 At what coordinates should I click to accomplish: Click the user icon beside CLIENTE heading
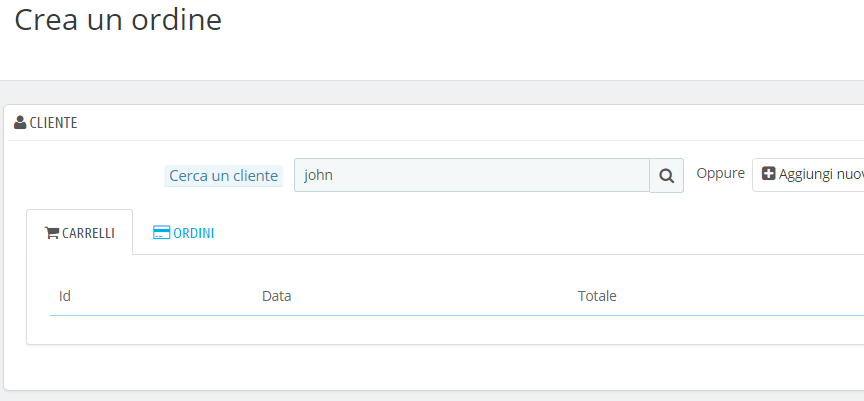pos(20,123)
